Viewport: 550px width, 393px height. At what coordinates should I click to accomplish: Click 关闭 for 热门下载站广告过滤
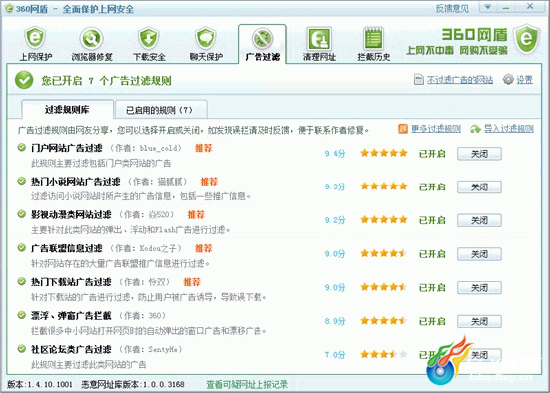479,288
